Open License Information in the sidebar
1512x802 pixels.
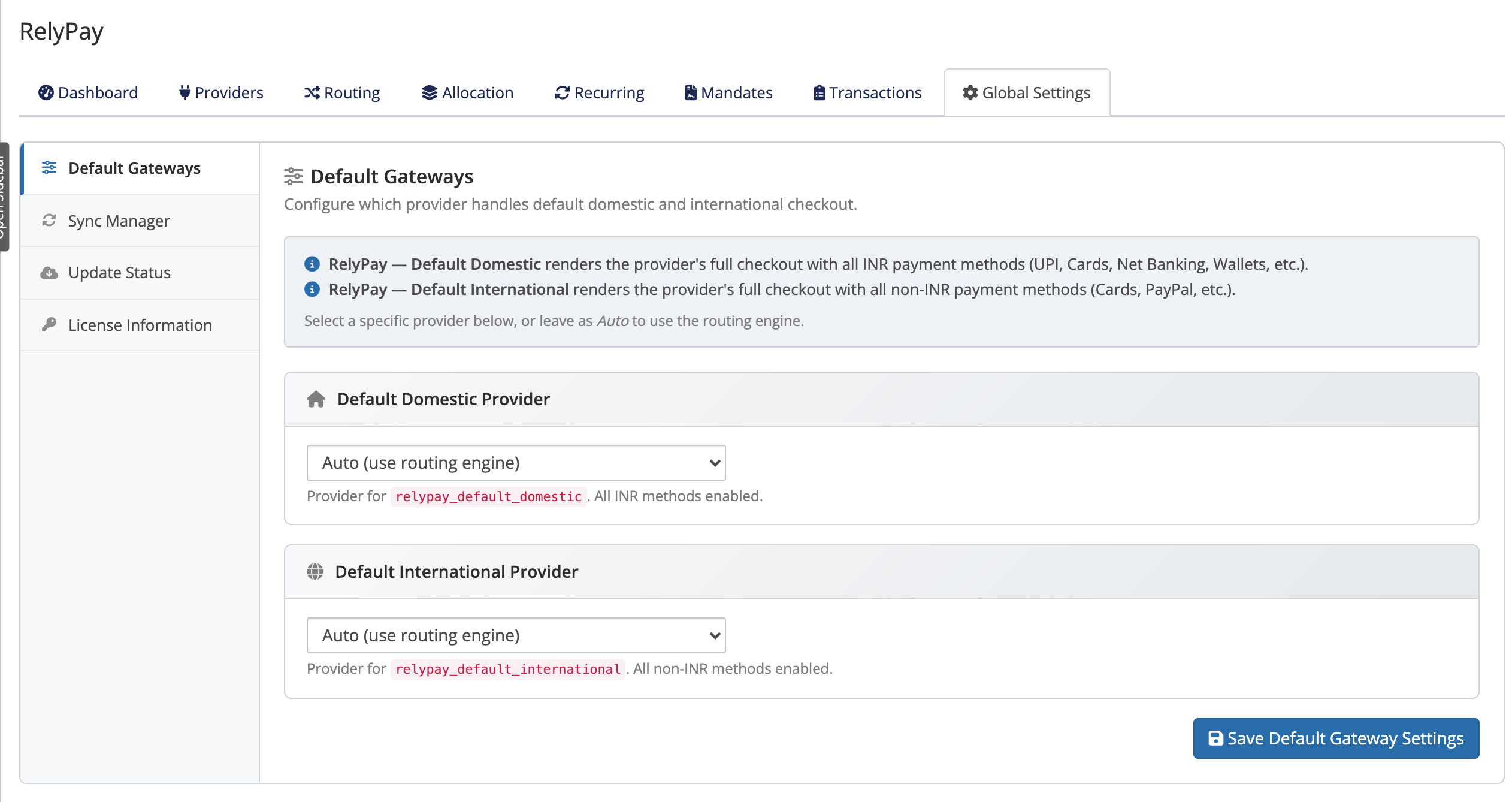(140, 325)
